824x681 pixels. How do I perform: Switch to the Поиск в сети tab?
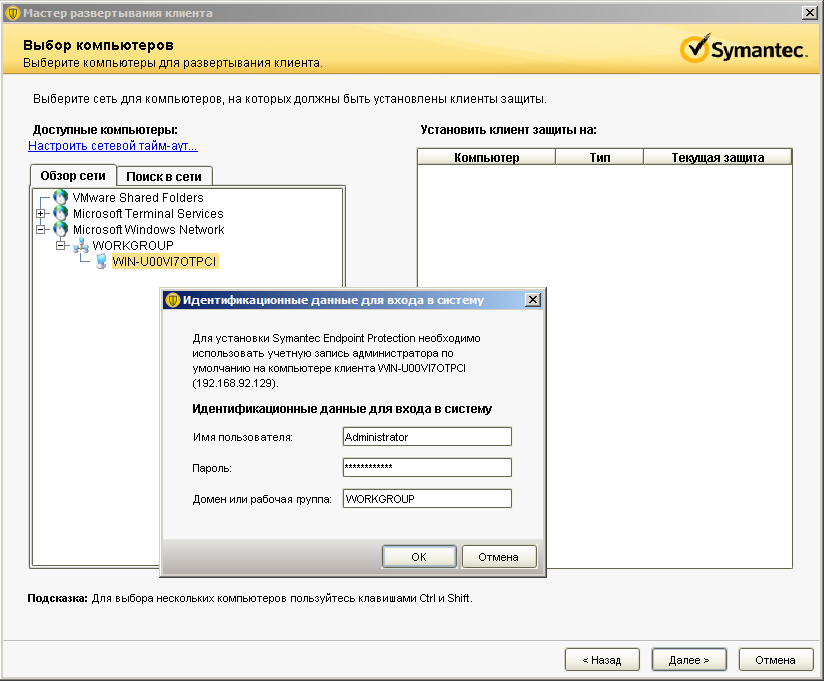pyautogui.click(x=164, y=177)
